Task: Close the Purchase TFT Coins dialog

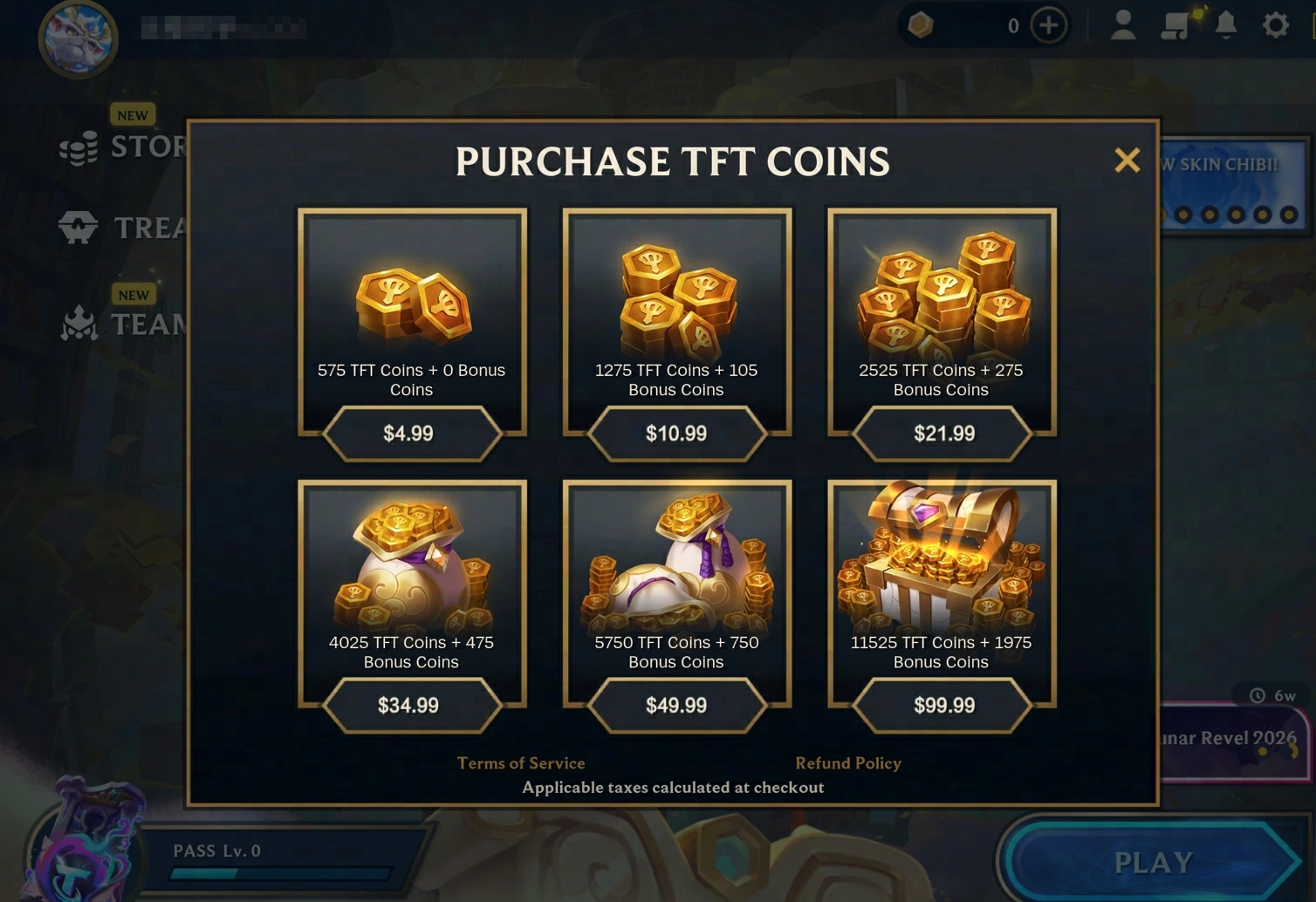Action: [x=1127, y=161]
